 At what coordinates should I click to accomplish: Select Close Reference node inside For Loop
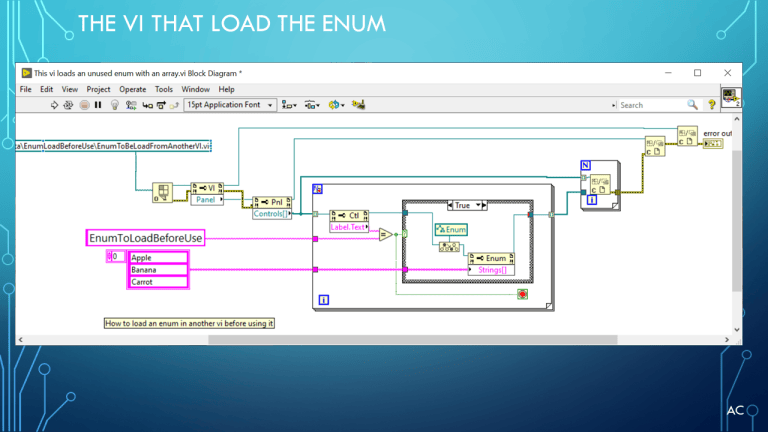pyautogui.click(x=600, y=185)
